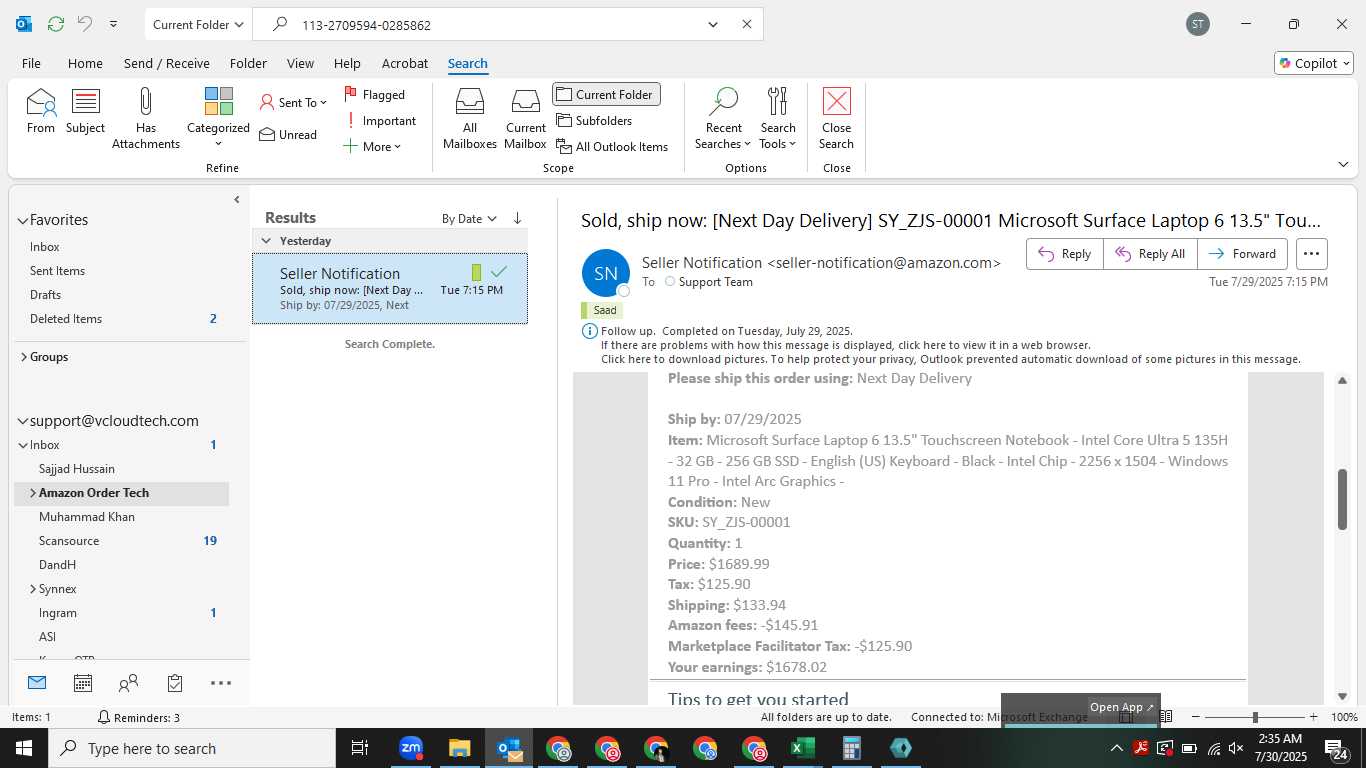The height and width of the screenshot is (768, 1366).
Task: Switch to the Folder tab
Action: [x=248, y=63]
